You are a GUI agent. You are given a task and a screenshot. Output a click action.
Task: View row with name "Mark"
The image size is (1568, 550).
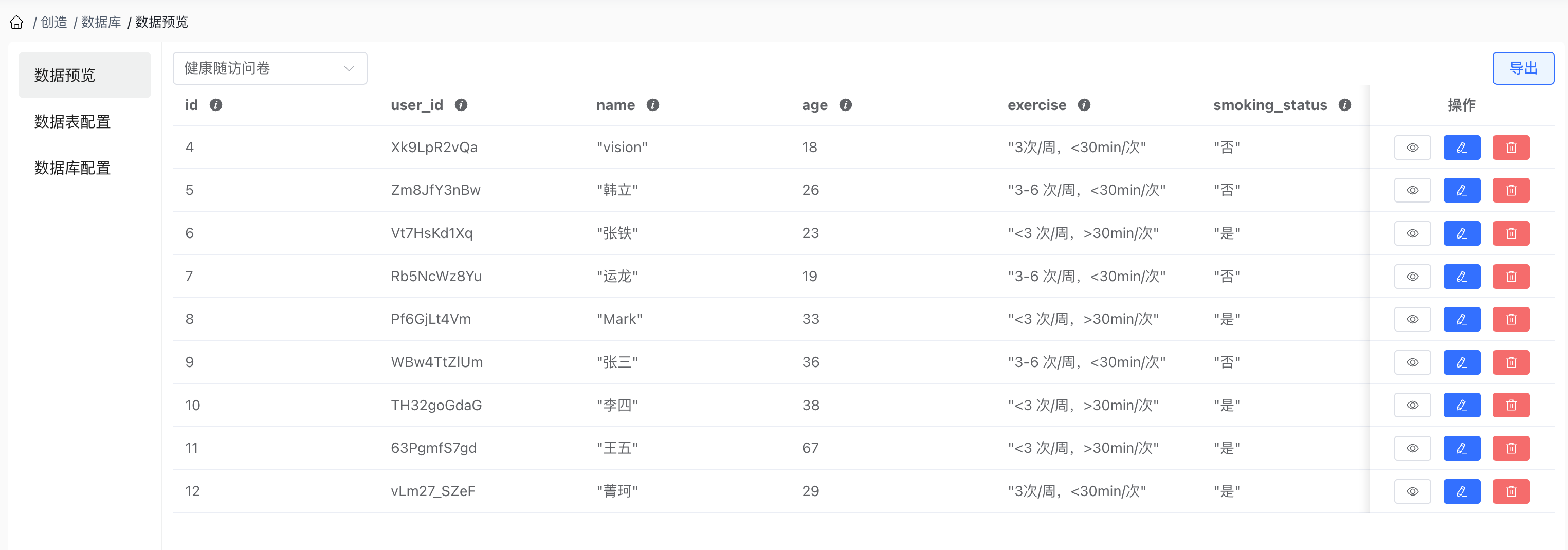pyautogui.click(x=1413, y=319)
